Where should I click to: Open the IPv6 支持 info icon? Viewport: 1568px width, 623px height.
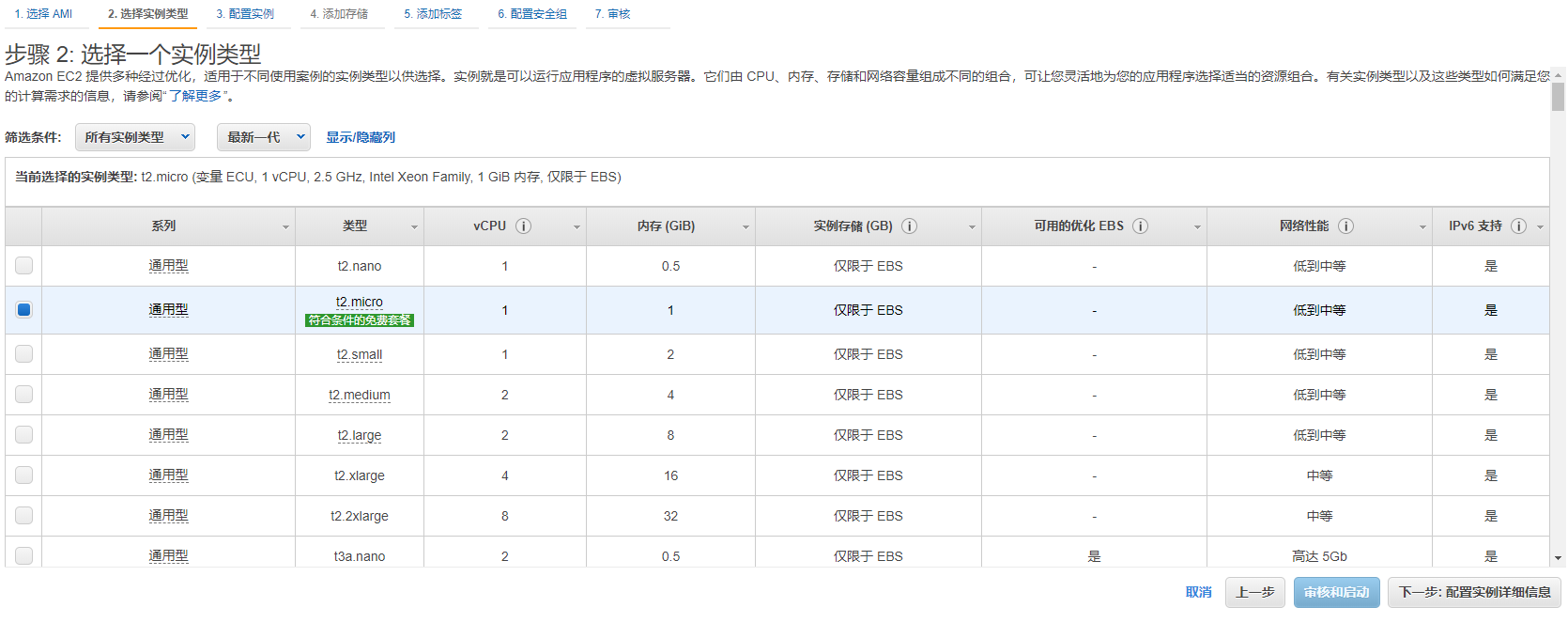pyautogui.click(x=1518, y=226)
